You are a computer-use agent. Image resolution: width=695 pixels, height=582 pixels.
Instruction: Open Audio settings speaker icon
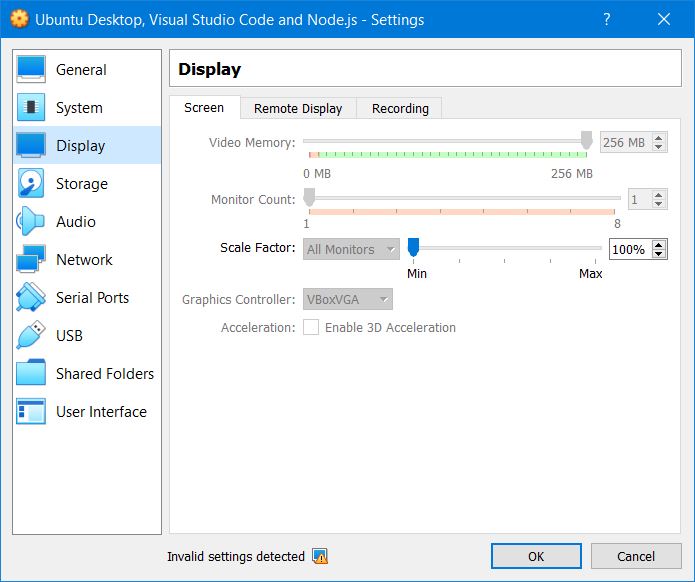click(x=31, y=222)
